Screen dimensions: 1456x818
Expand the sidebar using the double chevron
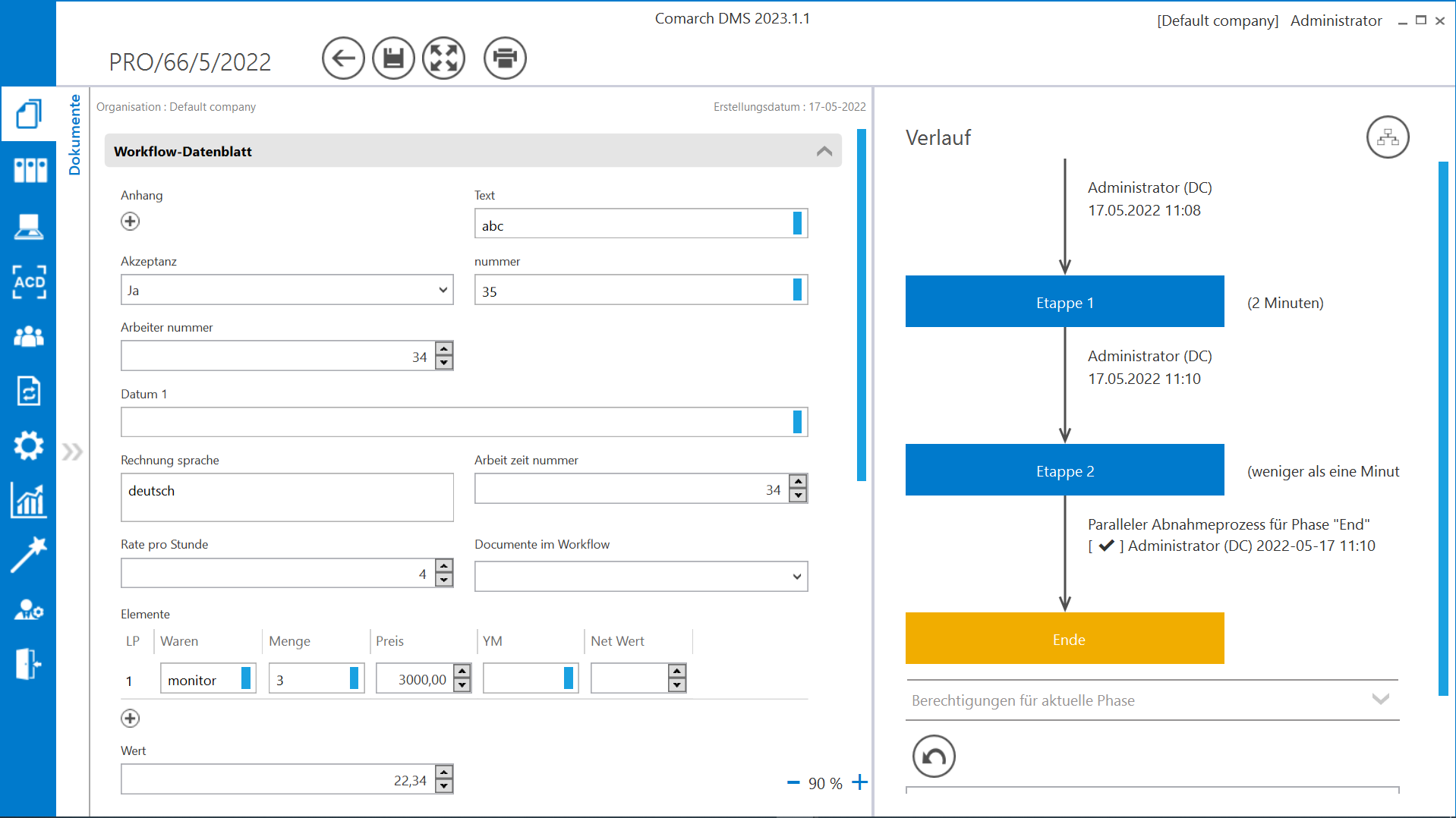pyautogui.click(x=73, y=451)
